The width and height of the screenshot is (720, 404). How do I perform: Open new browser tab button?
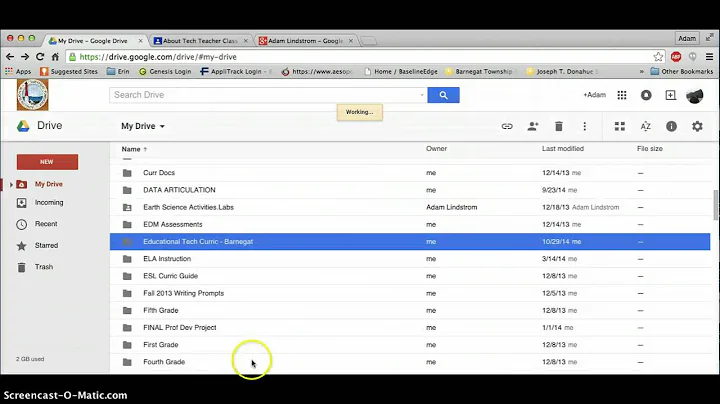point(368,41)
